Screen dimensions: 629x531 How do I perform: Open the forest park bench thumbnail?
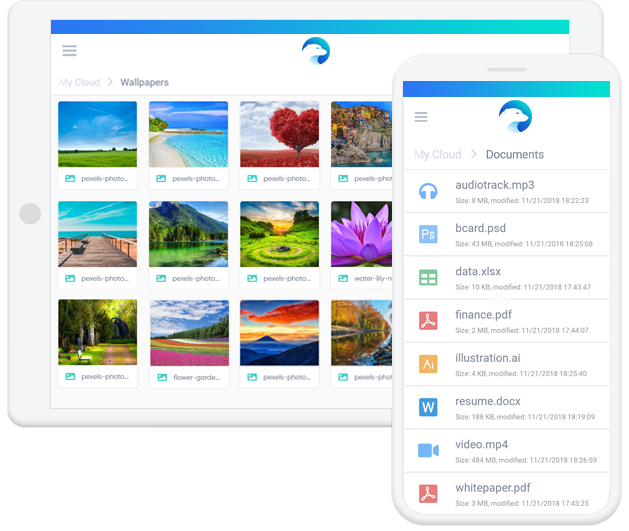[97, 332]
